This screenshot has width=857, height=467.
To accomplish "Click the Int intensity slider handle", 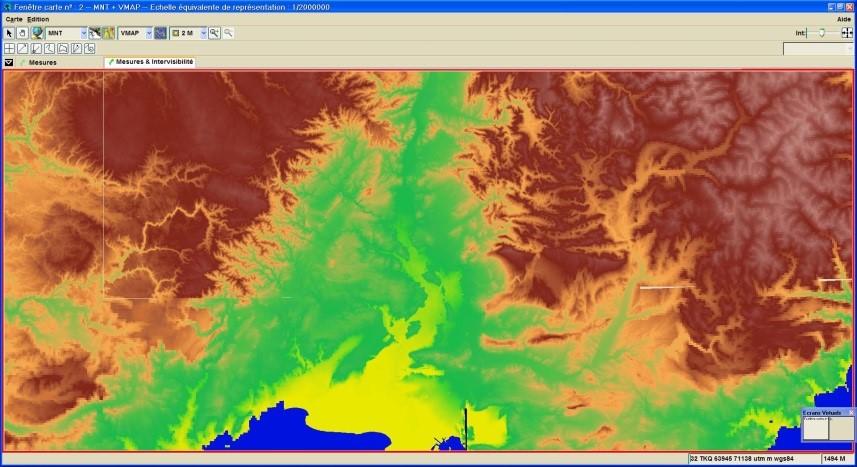I will 822,33.
